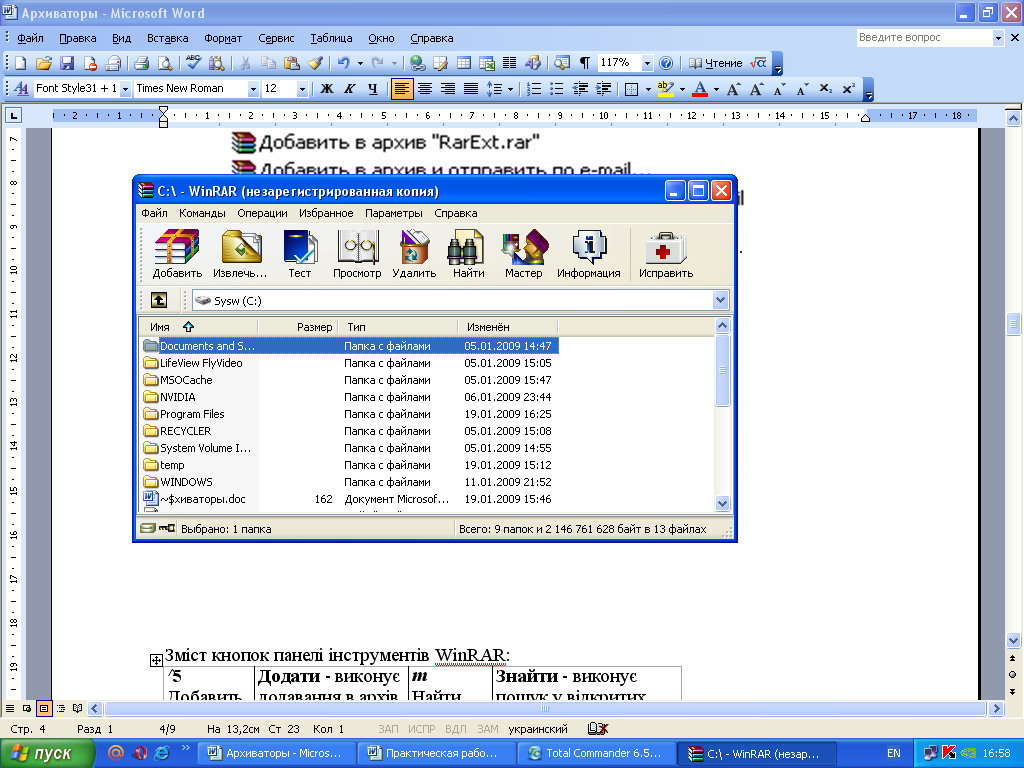
Task: Click the Удалить icon in WinRAR
Action: click(x=414, y=255)
